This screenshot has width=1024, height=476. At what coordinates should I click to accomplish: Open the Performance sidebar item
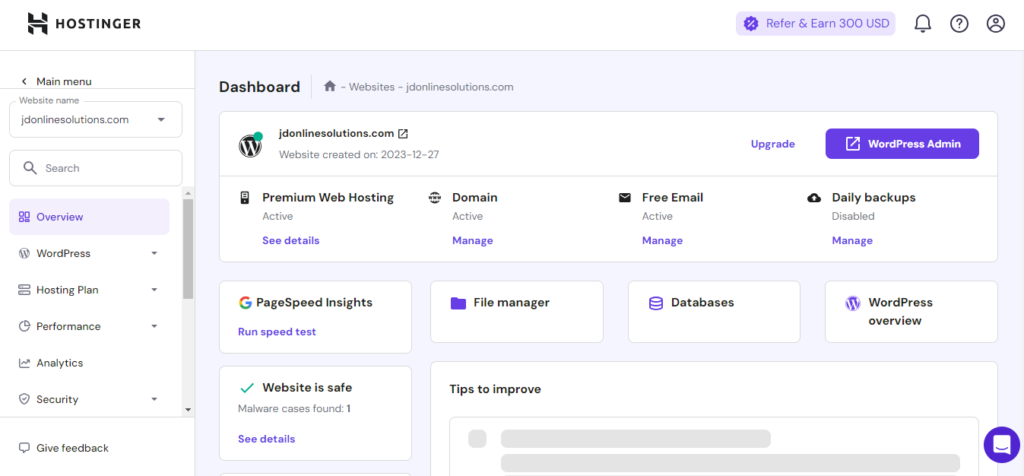click(x=89, y=326)
